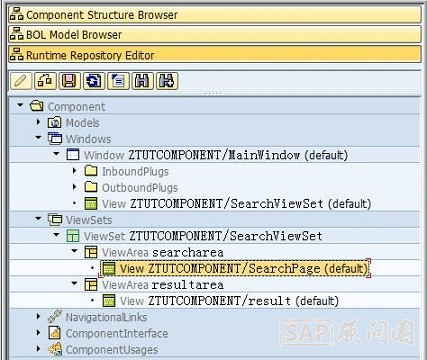Click the ViewSet SearchViewSet layout icon
This screenshot has width=427, height=360.
click(73, 236)
